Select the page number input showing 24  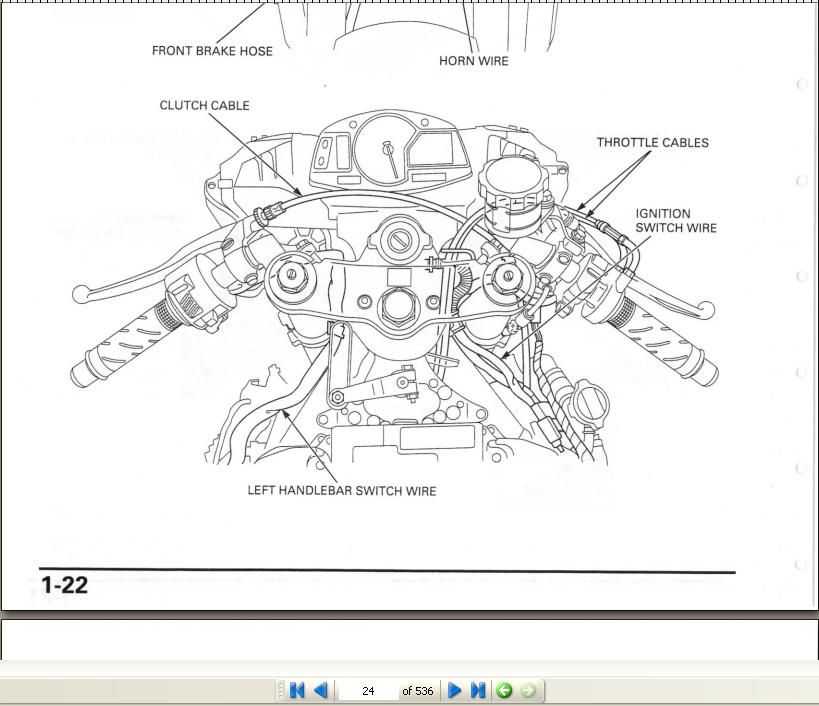(369, 690)
